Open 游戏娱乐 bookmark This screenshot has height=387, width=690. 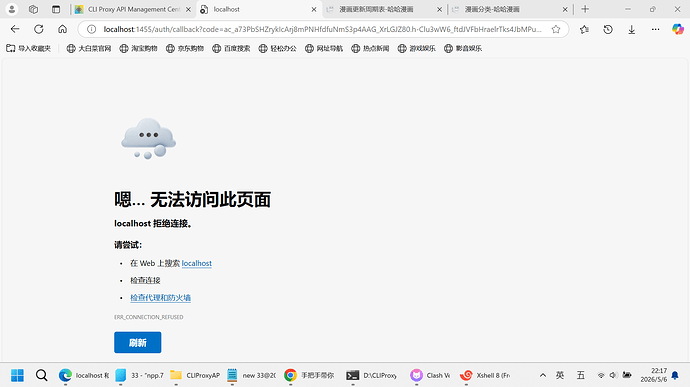click(416, 48)
